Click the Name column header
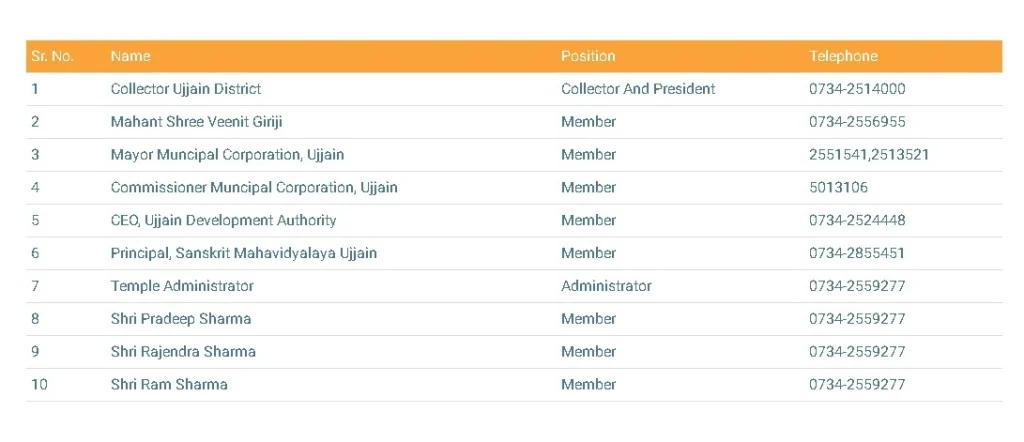The height and width of the screenshot is (442, 1024). tap(130, 56)
